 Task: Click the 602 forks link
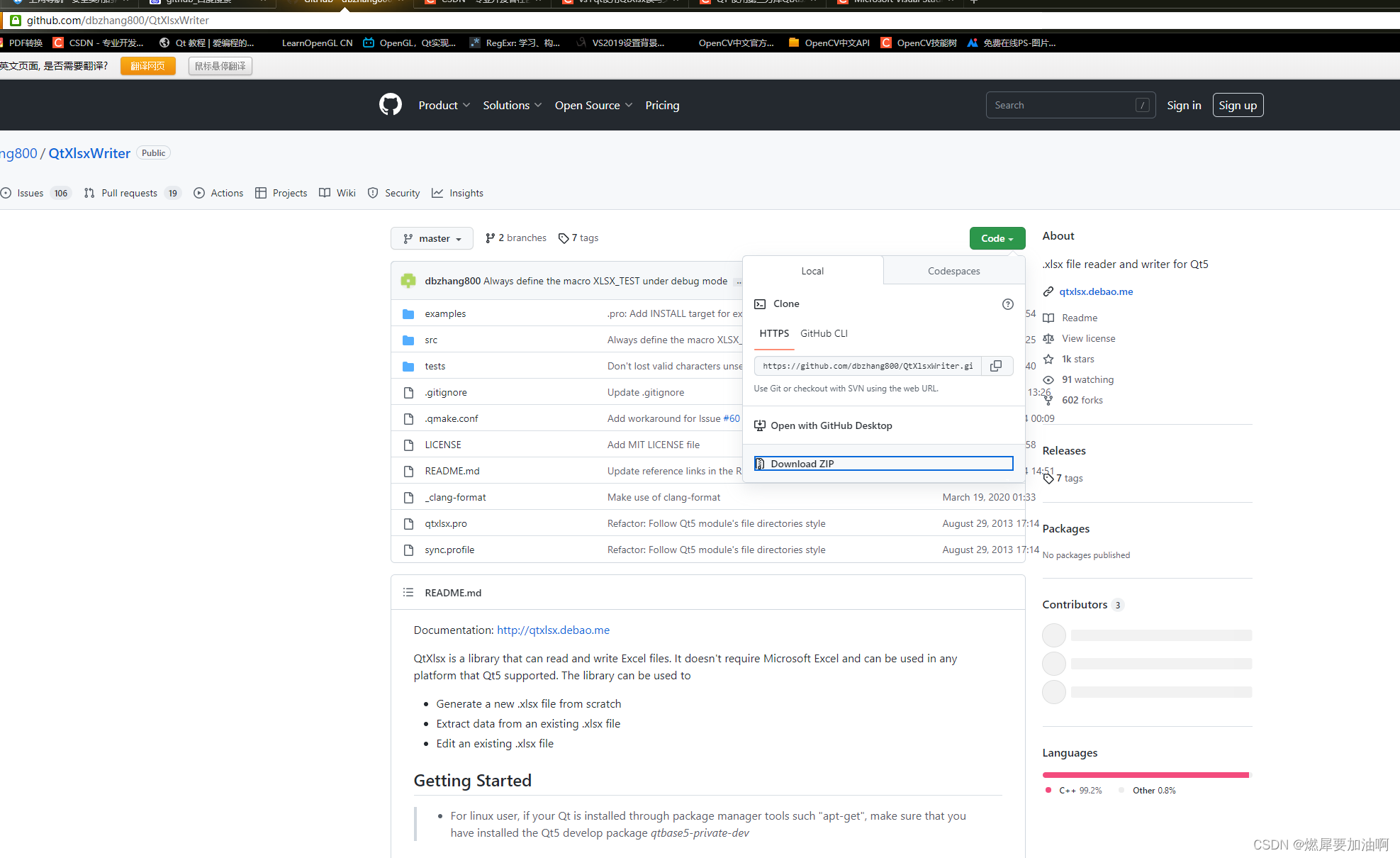[x=1082, y=400]
